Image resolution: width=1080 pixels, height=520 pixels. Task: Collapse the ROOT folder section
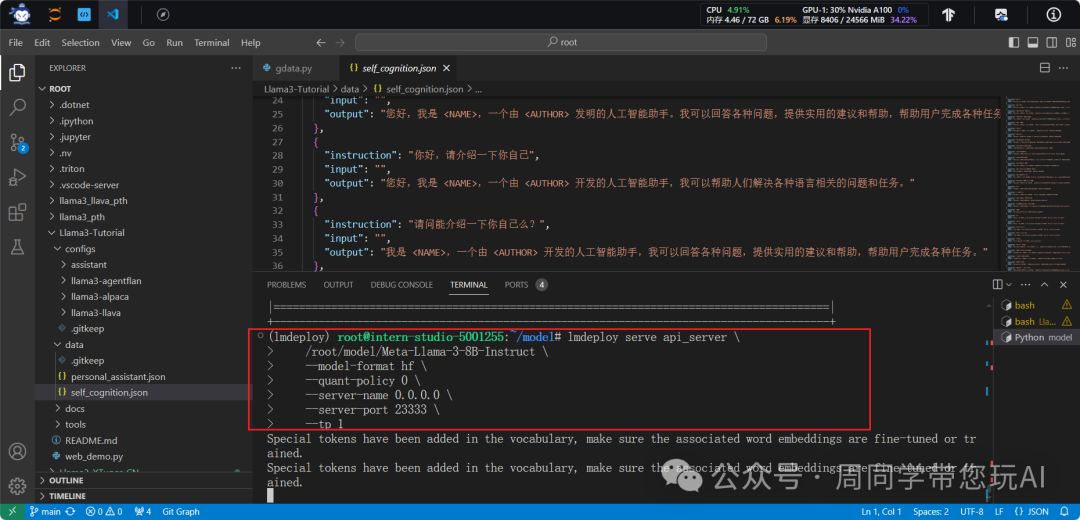click(143, 89)
